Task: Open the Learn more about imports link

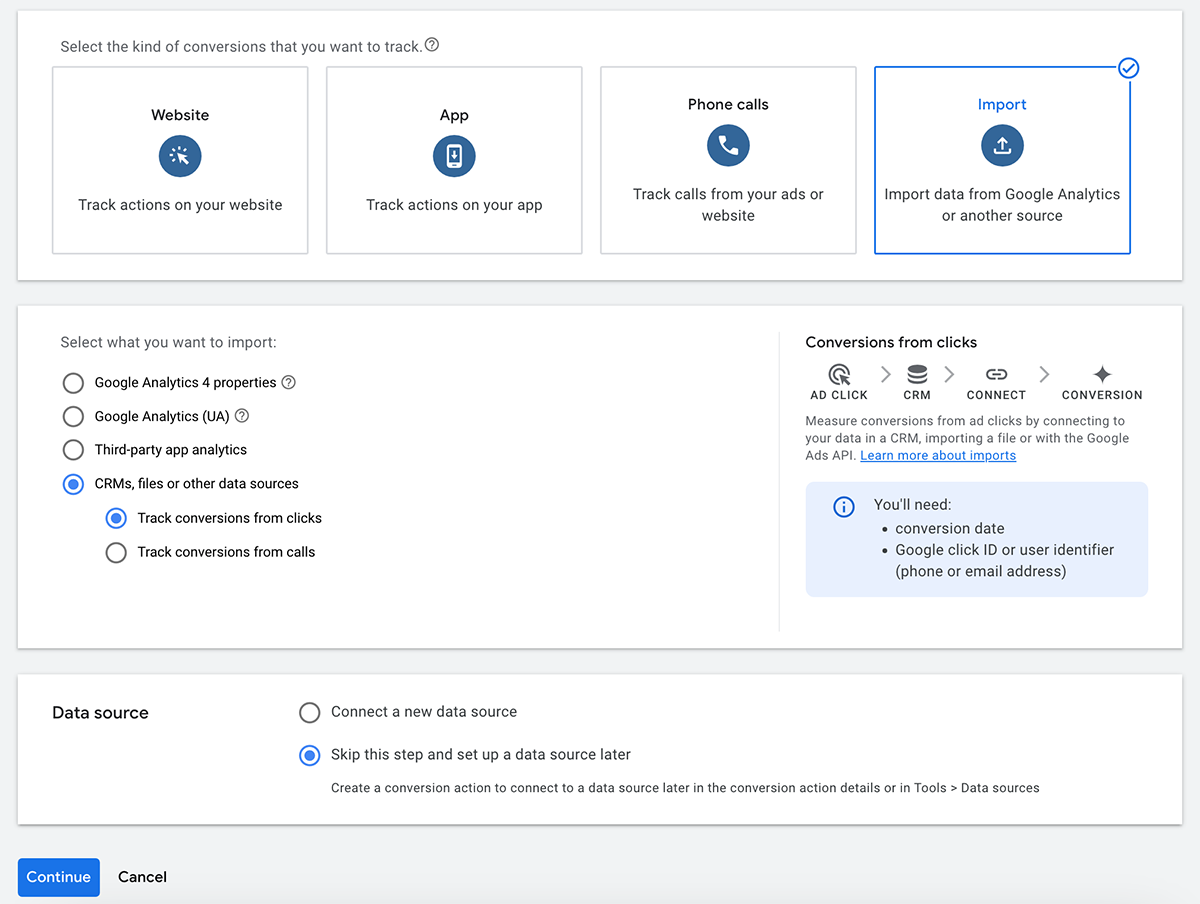Action: [x=938, y=456]
